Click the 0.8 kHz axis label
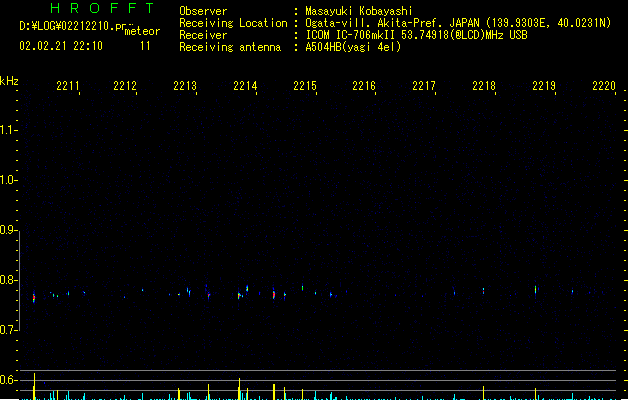 (8, 280)
